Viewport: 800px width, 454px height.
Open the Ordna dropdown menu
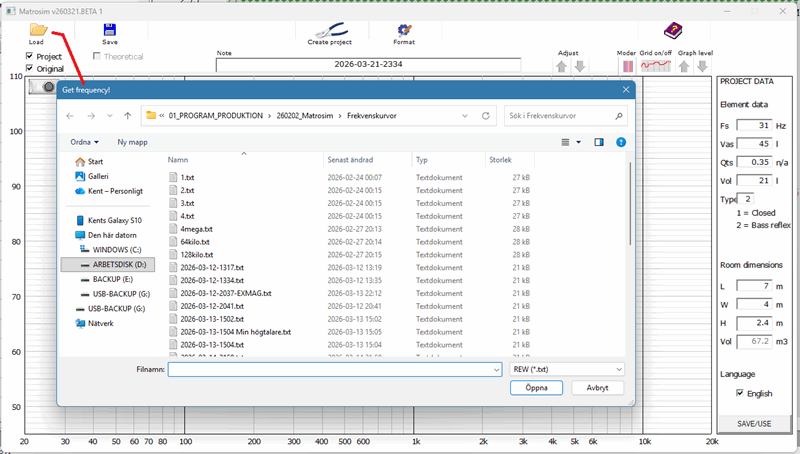85,142
